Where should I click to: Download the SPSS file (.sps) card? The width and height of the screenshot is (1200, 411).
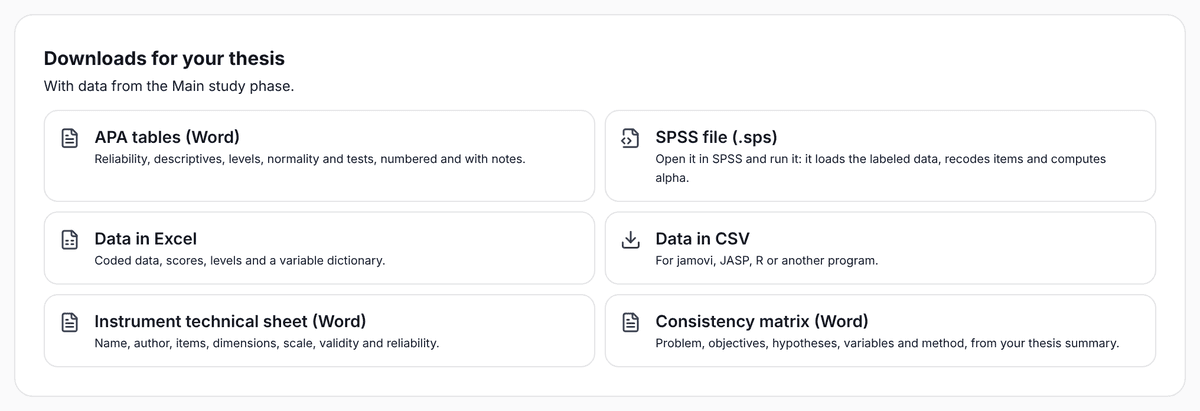(880, 156)
